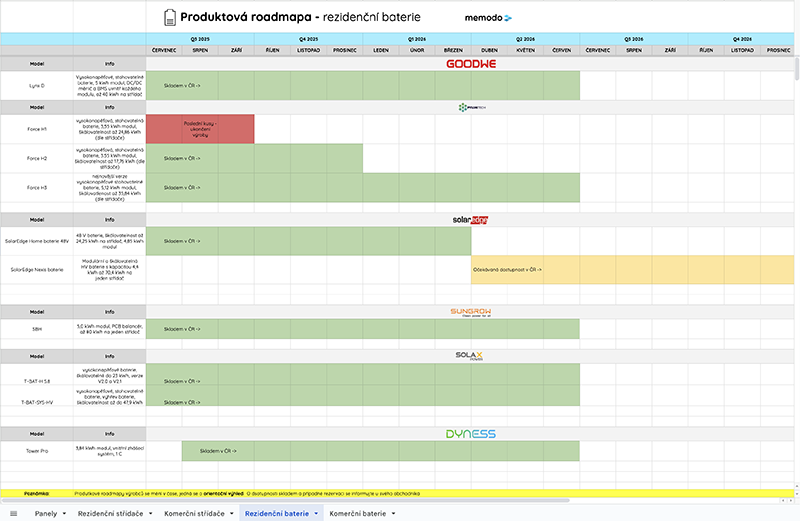The image size is (800, 521).
Task: Click the Dyness brand logo
Action: pos(470,434)
